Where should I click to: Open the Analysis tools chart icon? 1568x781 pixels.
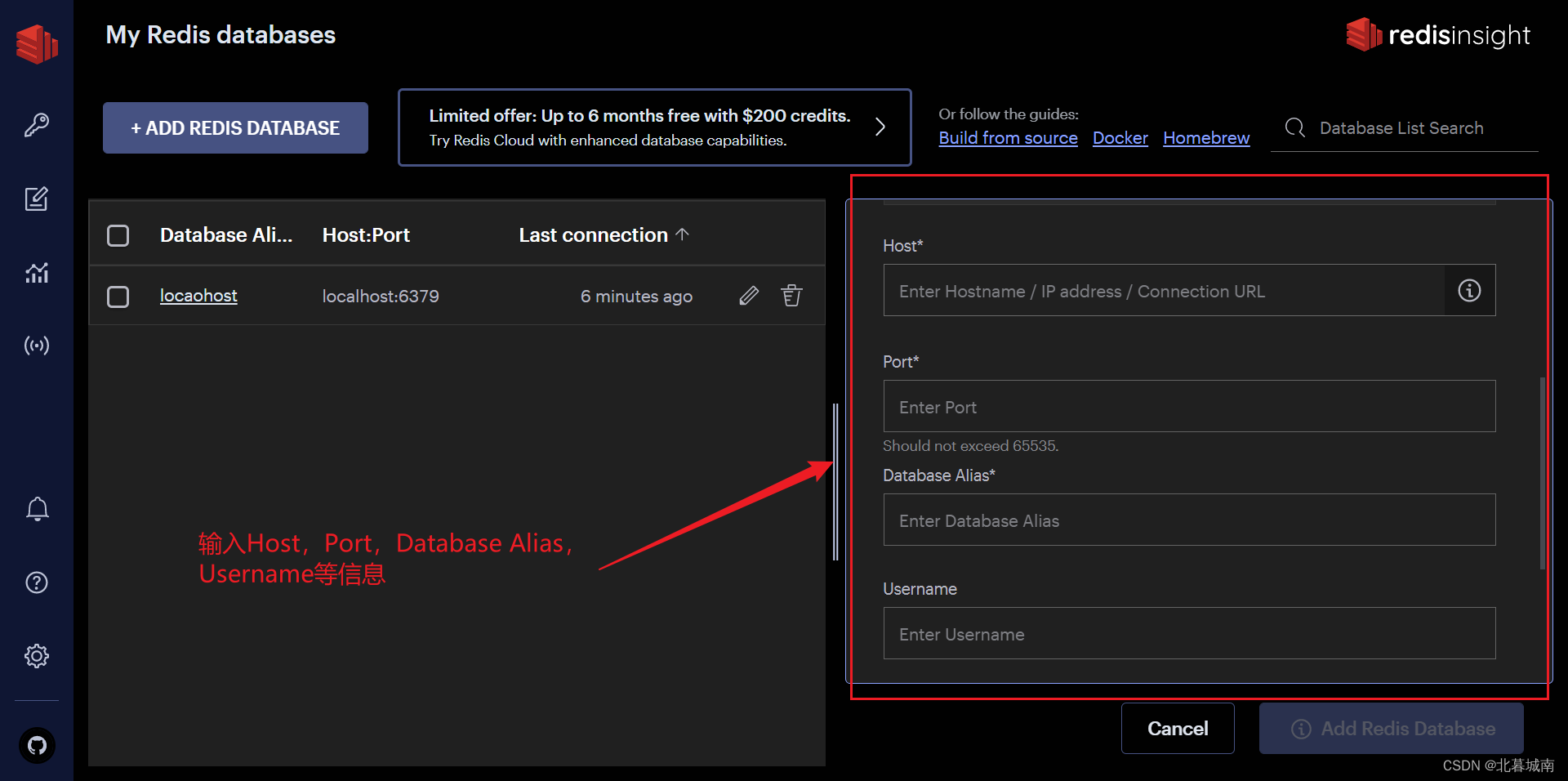tap(37, 272)
